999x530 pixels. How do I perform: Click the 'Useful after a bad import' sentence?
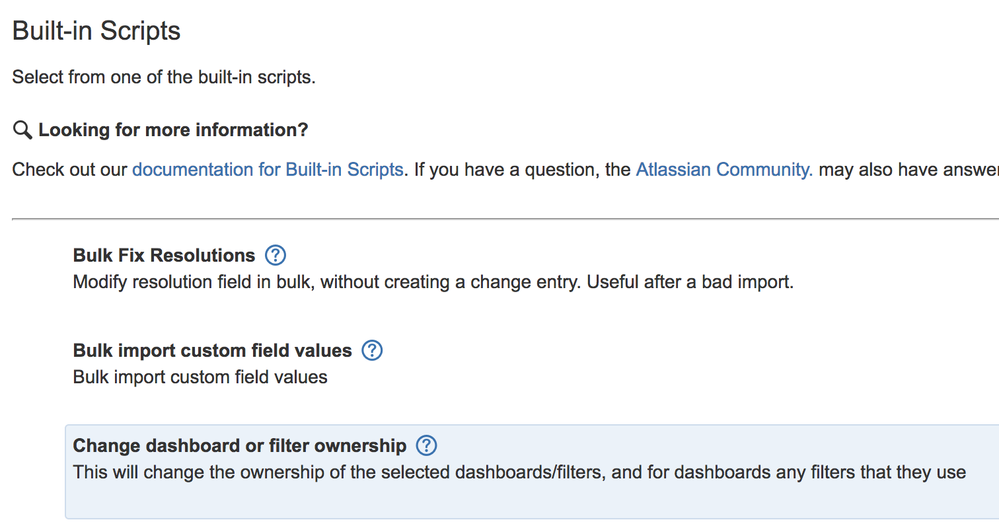tap(690, 282)
